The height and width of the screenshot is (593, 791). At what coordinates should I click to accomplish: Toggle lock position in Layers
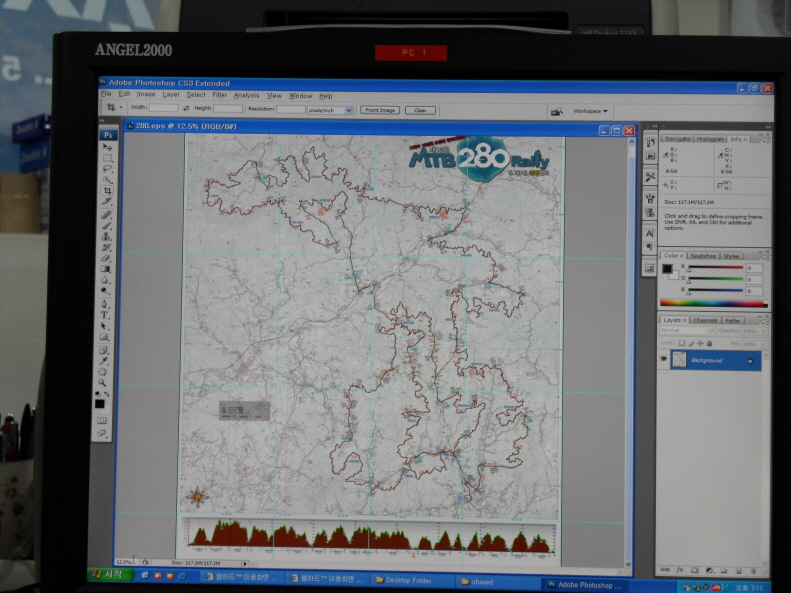point(700,343)
